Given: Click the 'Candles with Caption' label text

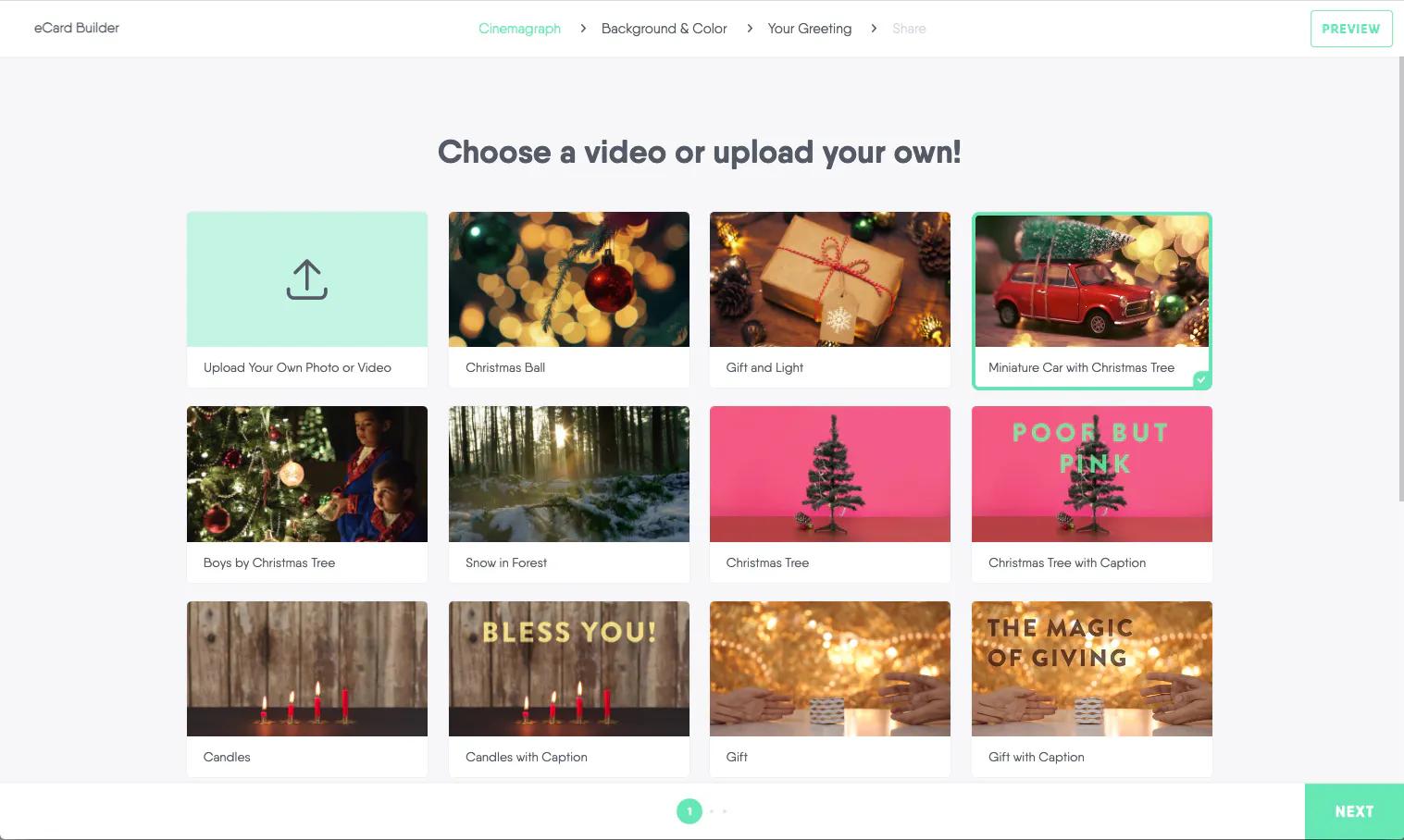Looking at the screenshot, I should click(527, 757).
